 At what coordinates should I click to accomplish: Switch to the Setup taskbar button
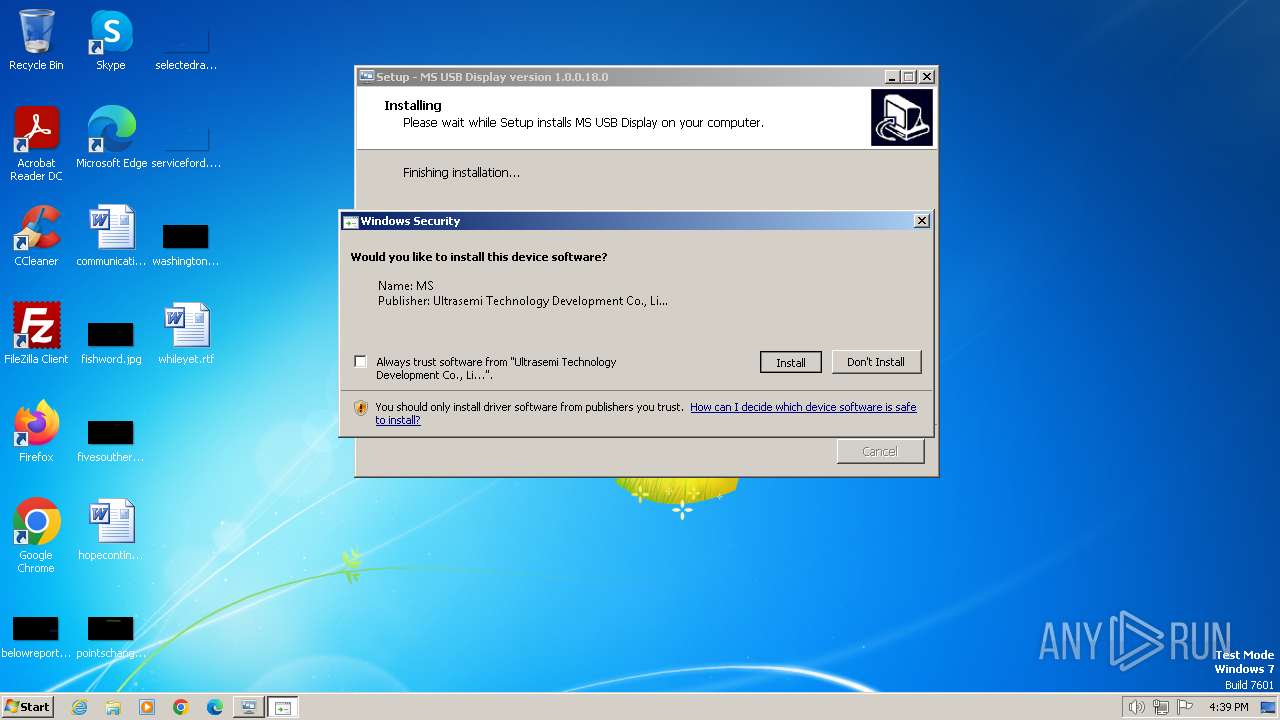248,707
